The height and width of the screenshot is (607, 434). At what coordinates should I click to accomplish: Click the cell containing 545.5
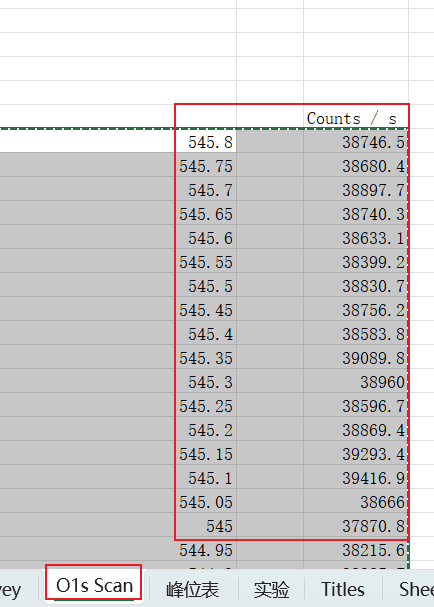pyautogui.click(x=206, y=286)
